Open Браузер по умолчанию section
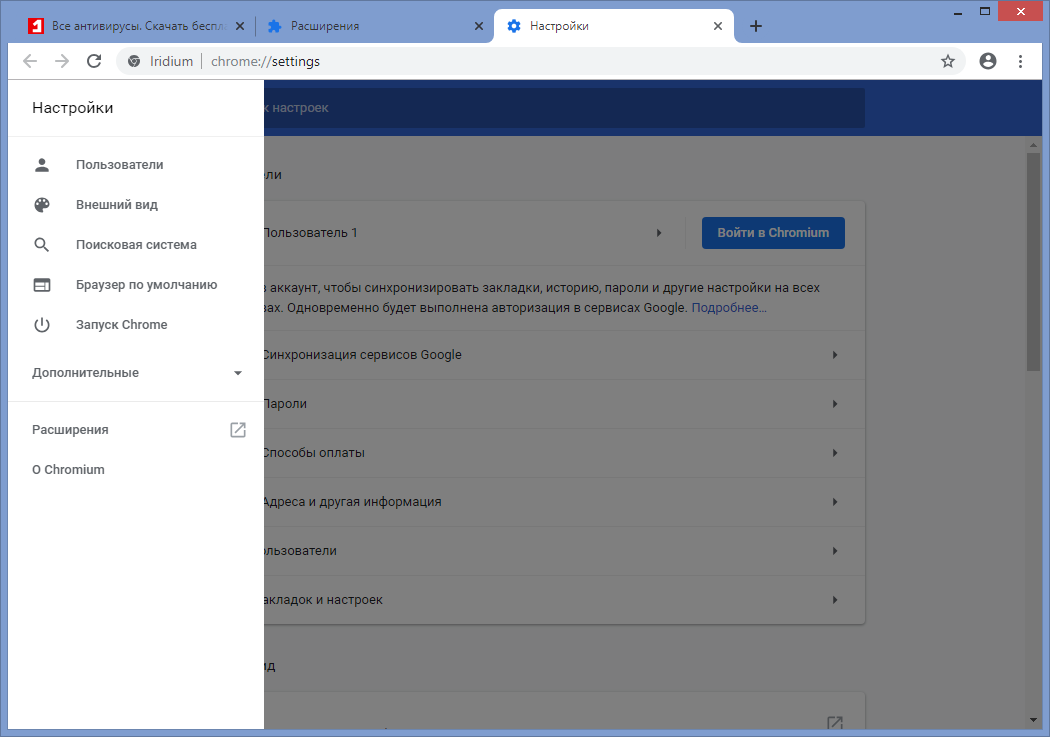Image resolution: width=1050 pixels, height=737 pixels. (x=136, y=285)
